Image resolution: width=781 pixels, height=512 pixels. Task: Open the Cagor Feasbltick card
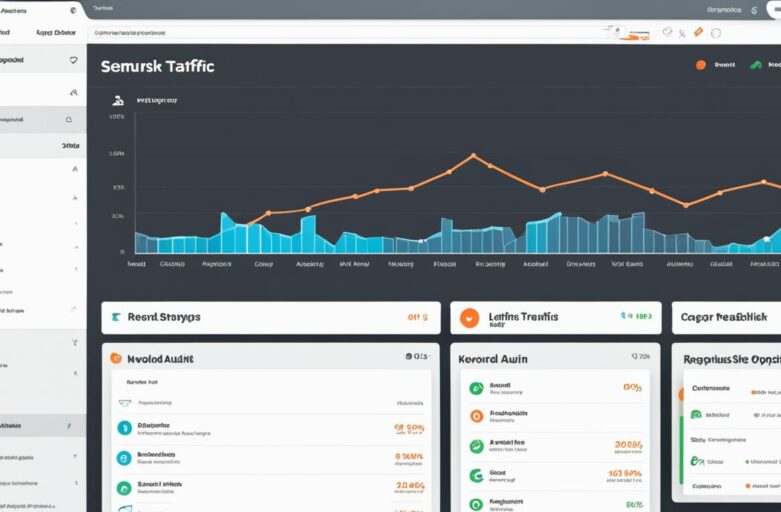727,317
